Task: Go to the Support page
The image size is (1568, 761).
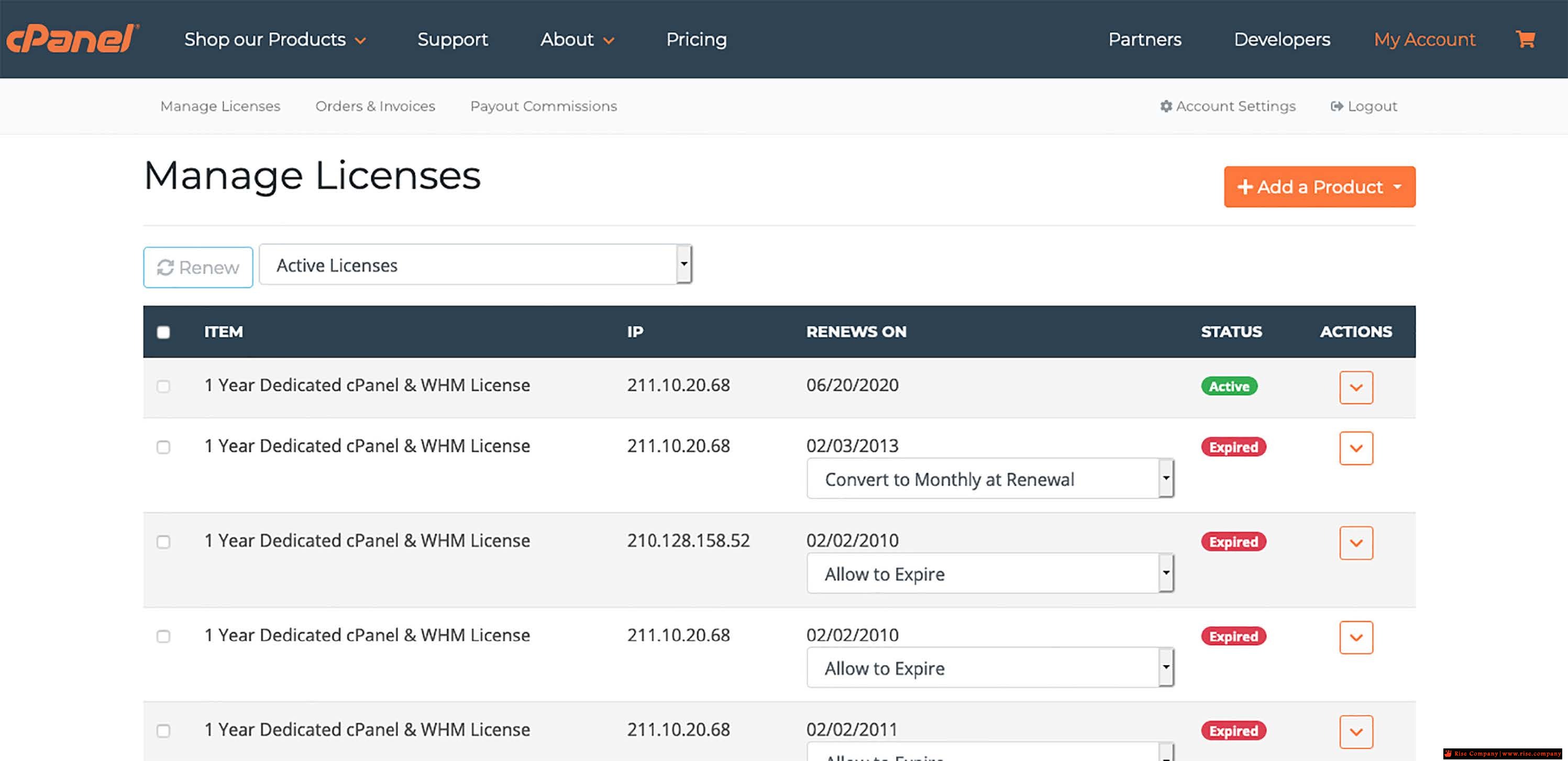Action: (452, 40)
